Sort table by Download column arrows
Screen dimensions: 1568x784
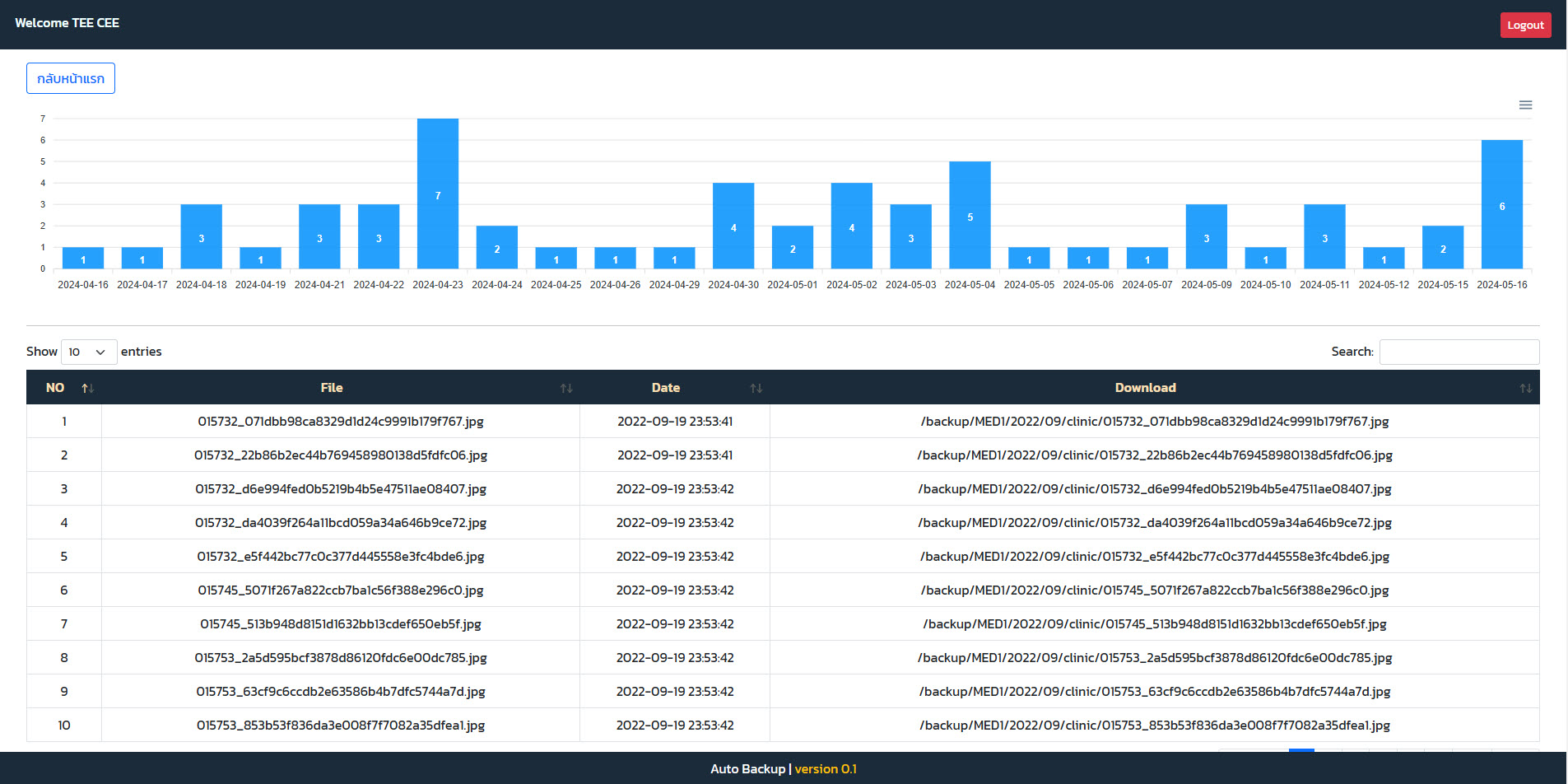pos(1525,388)
